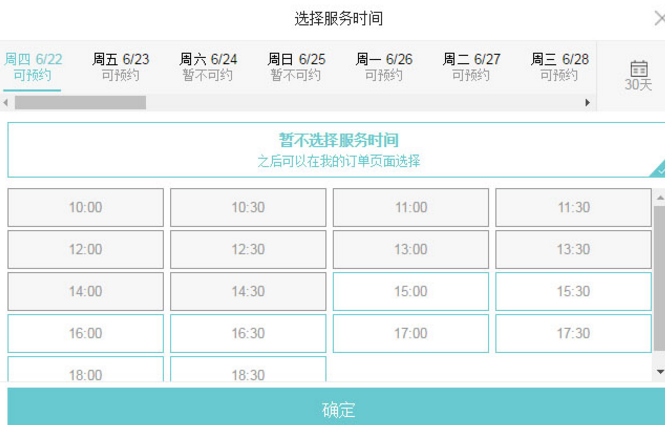Select the 暂不选择服务时间 option
The image size is (665, 425).
tap(338, 150)
